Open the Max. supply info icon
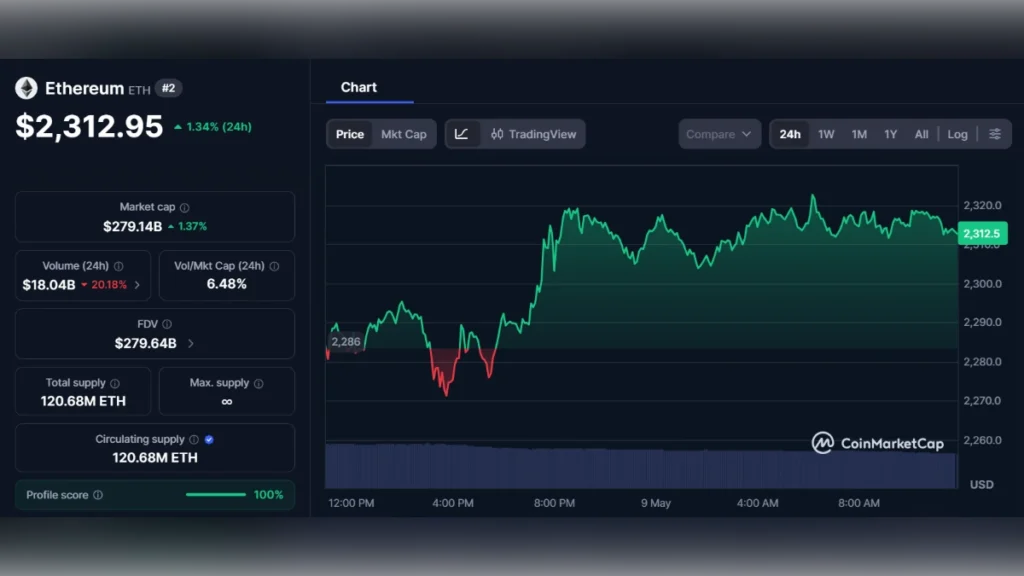 (259, 383)
